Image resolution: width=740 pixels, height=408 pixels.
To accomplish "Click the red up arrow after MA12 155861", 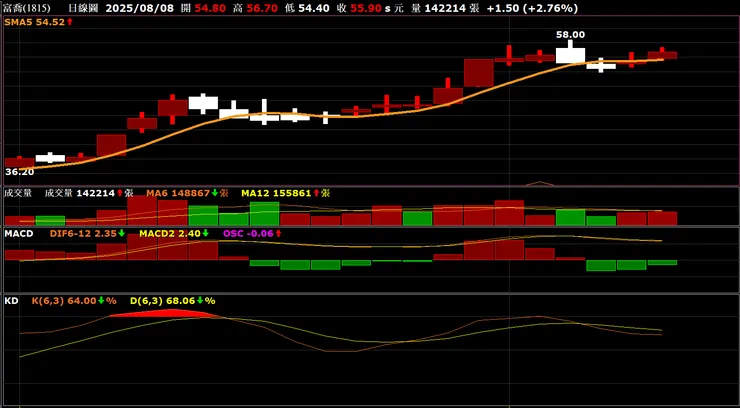I will point(316,192).
